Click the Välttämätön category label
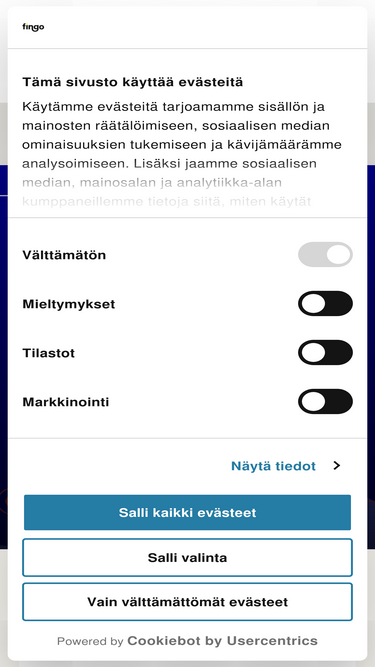The width and height of the screenshot is (375, 667). click(x=64, y=255)
